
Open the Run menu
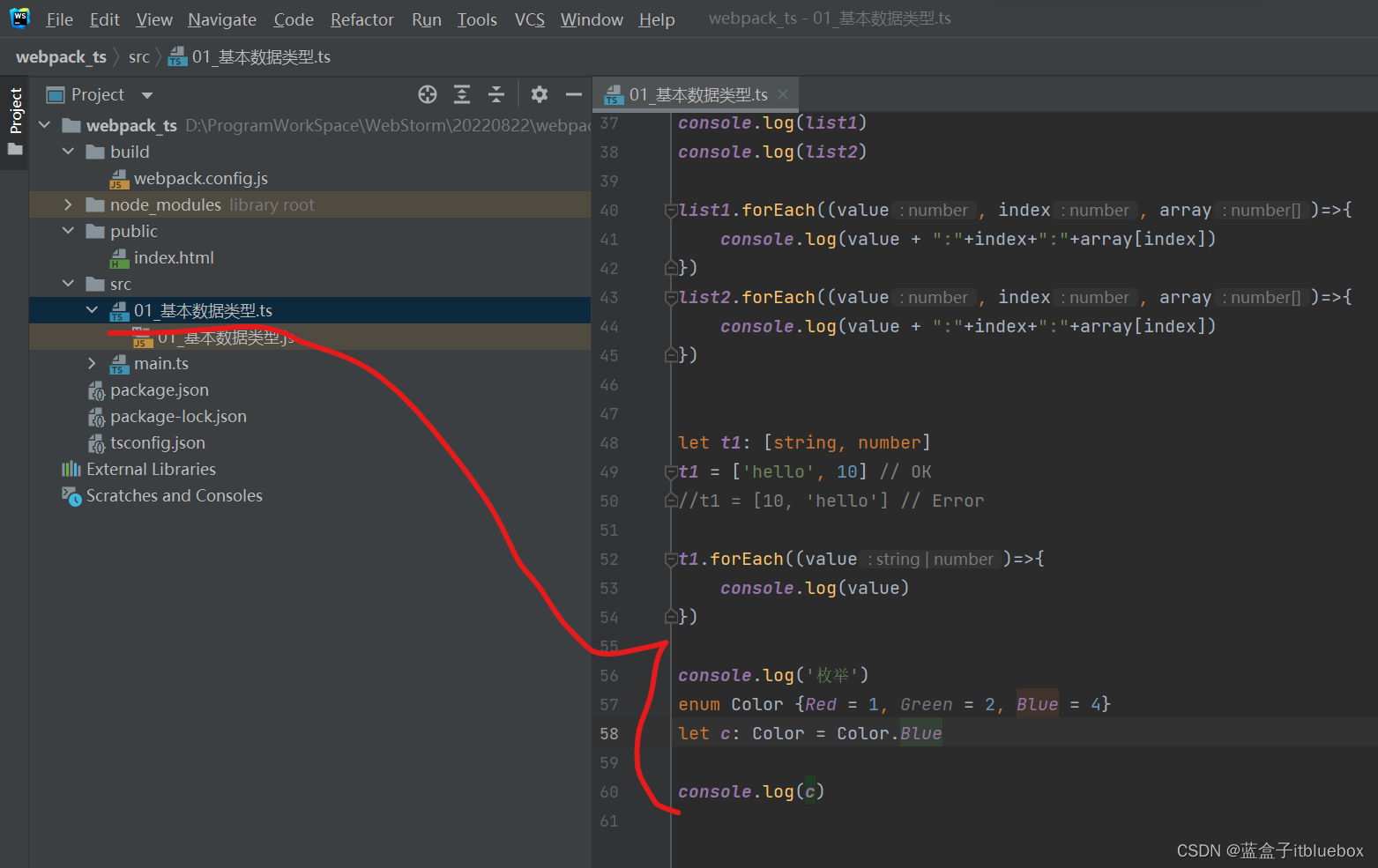pos(427,19)
